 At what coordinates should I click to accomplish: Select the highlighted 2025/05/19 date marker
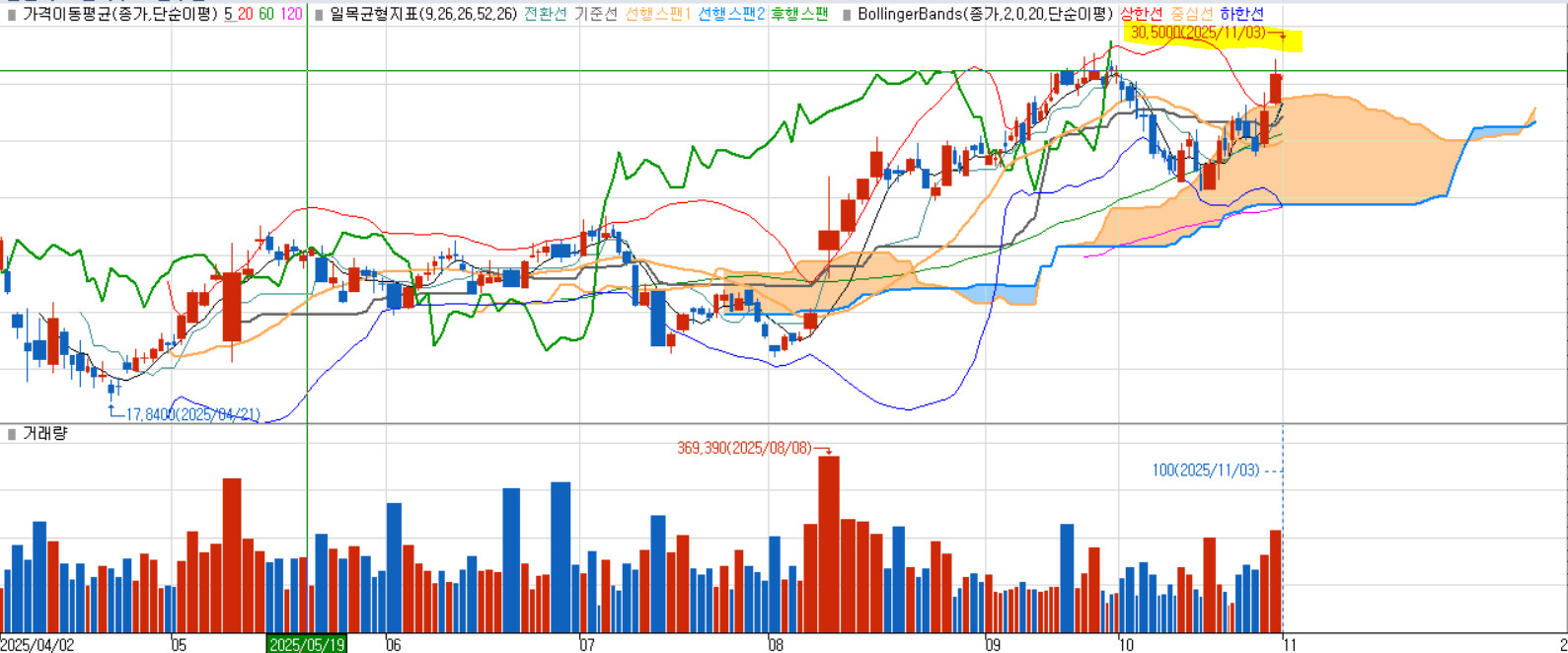click(x=307, y=644)
